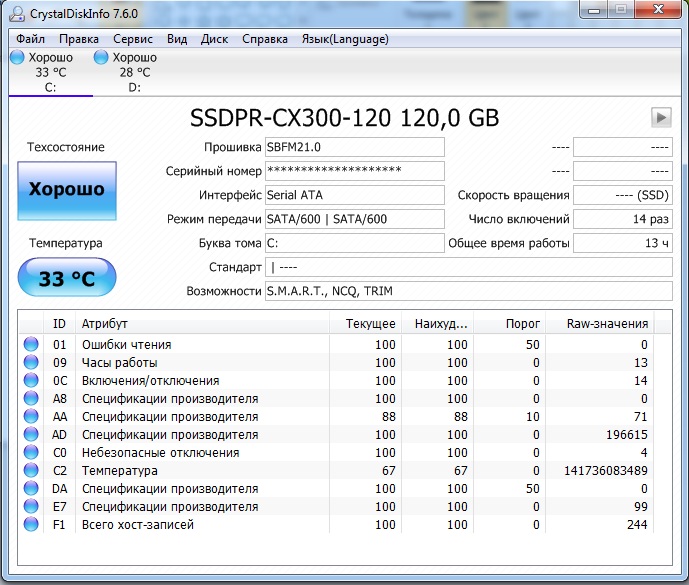Click the big Хорошо health status button
The image size is (689, 585).
click(67, 191)
